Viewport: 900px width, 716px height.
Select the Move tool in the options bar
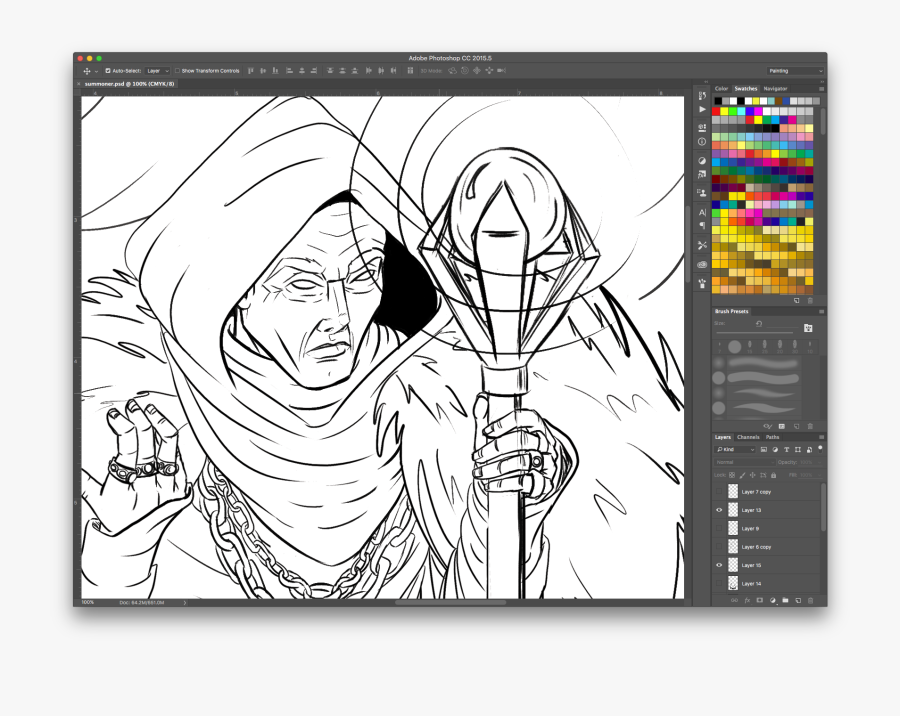tap(88, 70)
